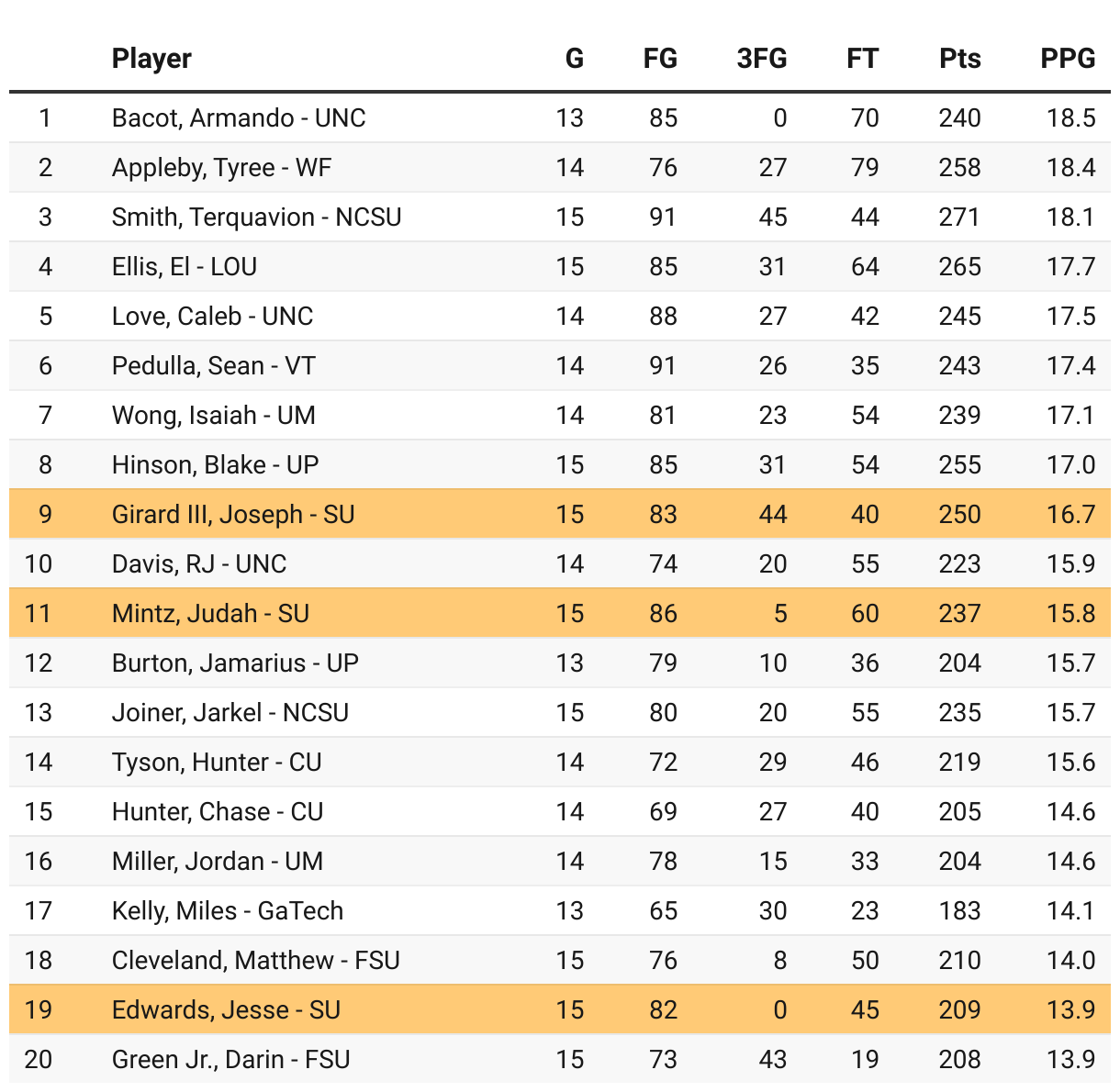This screenshot has width=1120, height=1092.
Task: Open Wong, Isaiah - UM entry
Action: 213,416
